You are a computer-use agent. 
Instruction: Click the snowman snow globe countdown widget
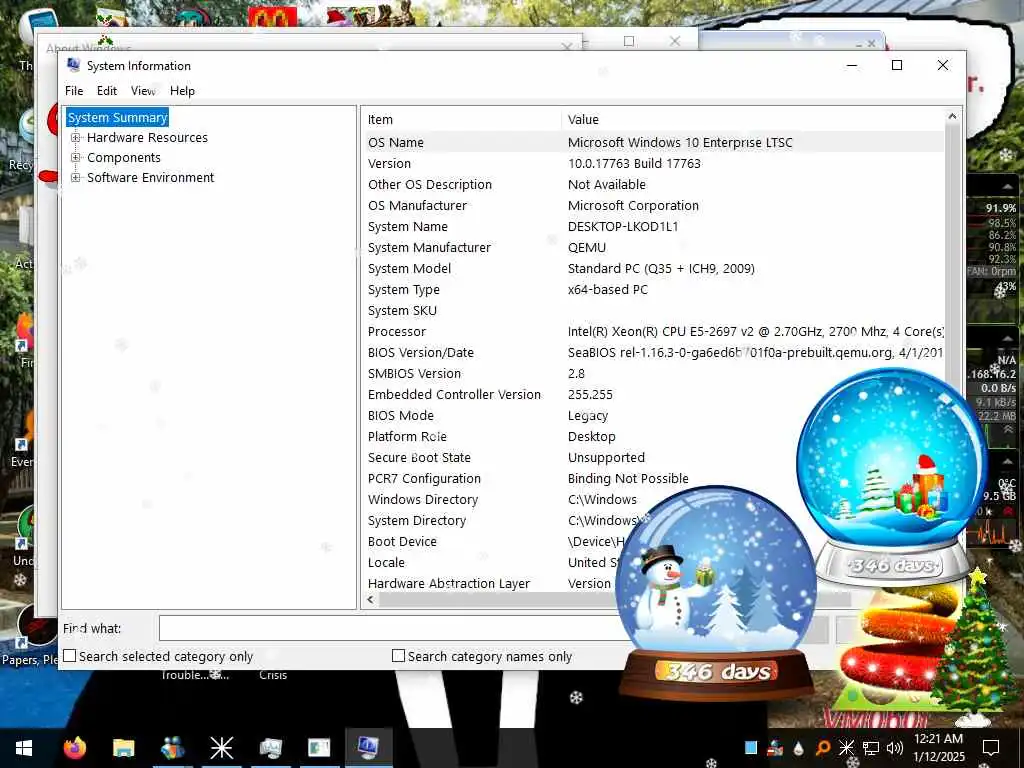tap(716, 591)
